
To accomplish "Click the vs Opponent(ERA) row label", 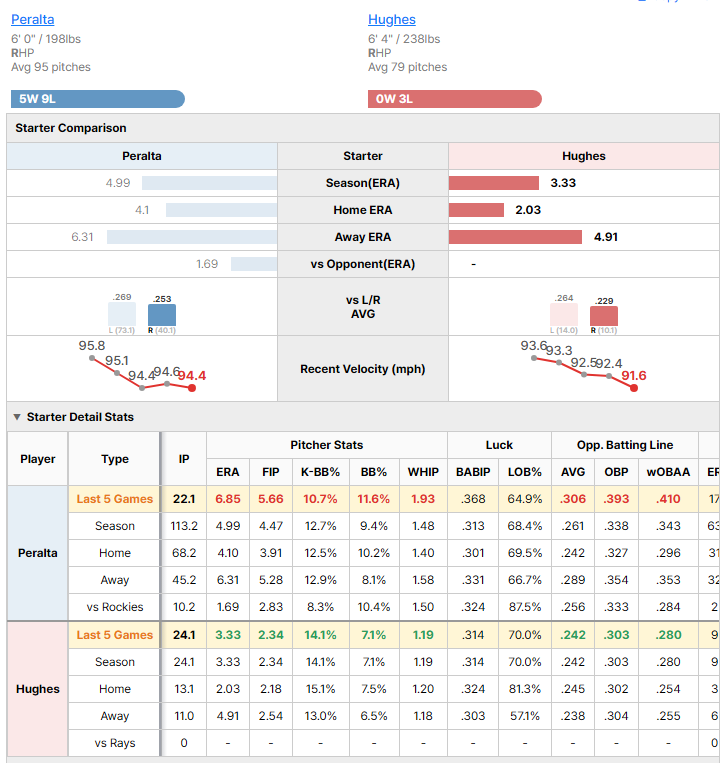I will pyautogui.click(x=363, y=264).
